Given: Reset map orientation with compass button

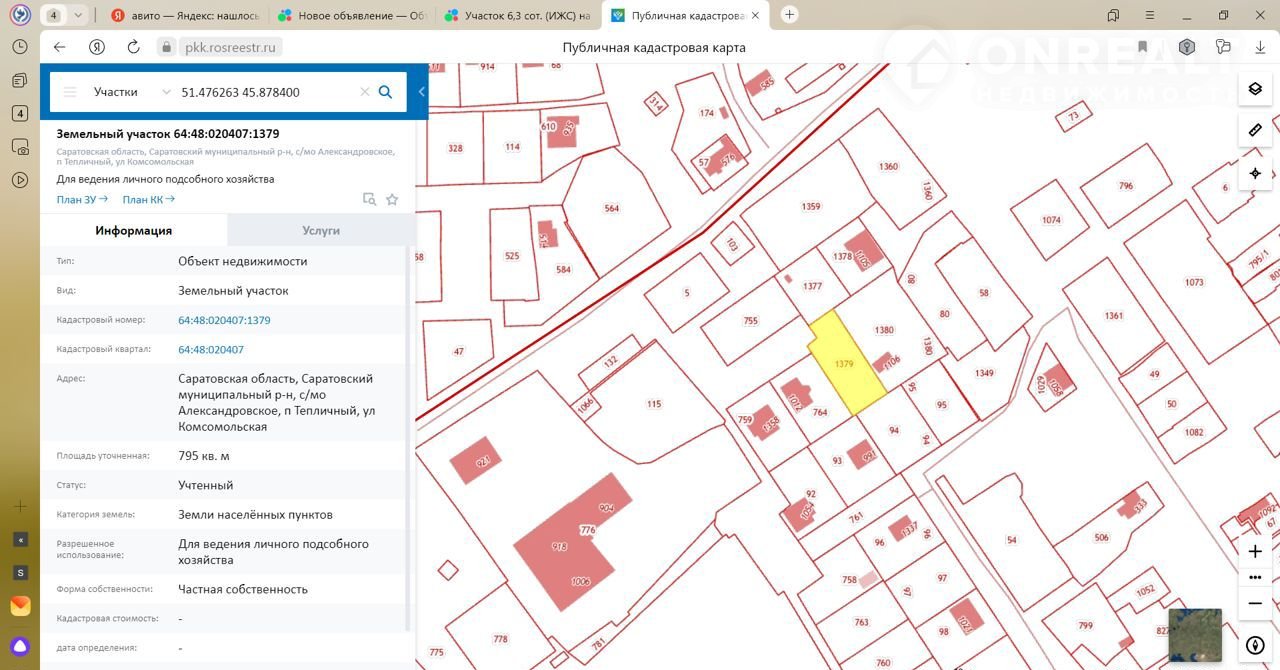Looking at the screenshot, I should pyautogui.click(x=1255, y=645).
